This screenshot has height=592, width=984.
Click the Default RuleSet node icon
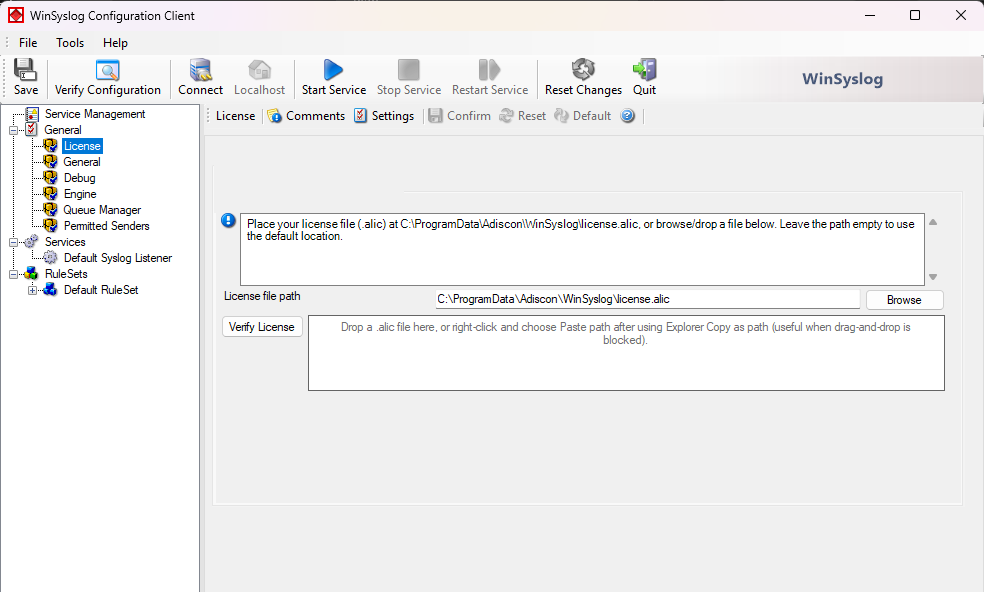(x=50, y=289)
